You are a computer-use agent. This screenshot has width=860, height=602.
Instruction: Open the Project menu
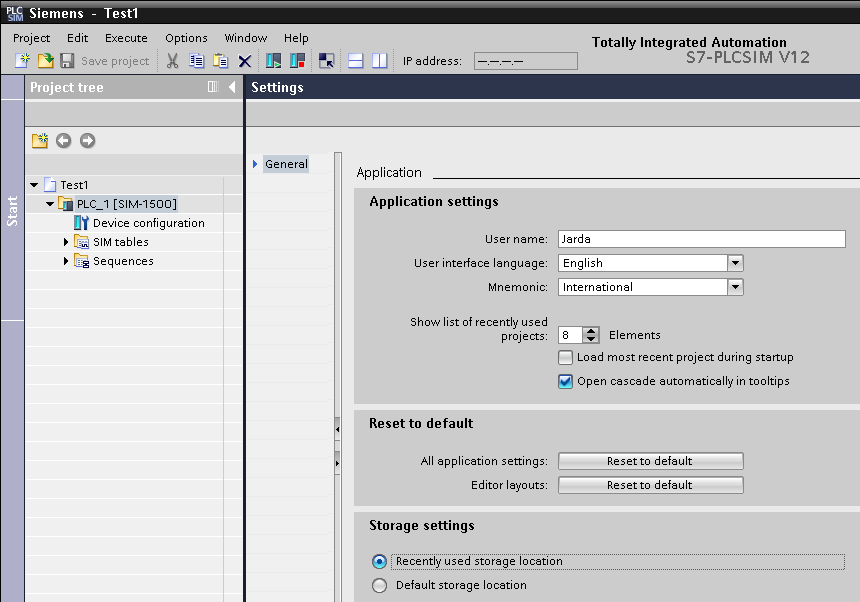click(31, 38)
